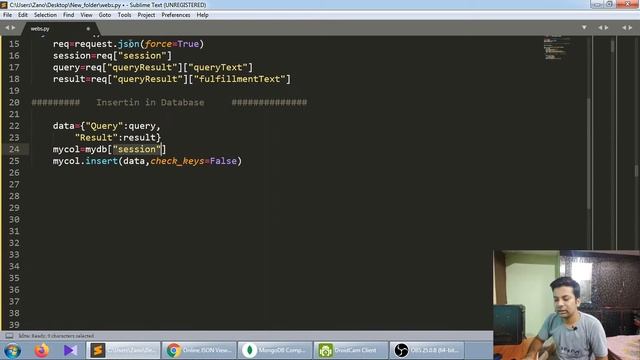Switch to MongoDB Compass taskbar button
The image size is (640, 360).
click(275, 350)
